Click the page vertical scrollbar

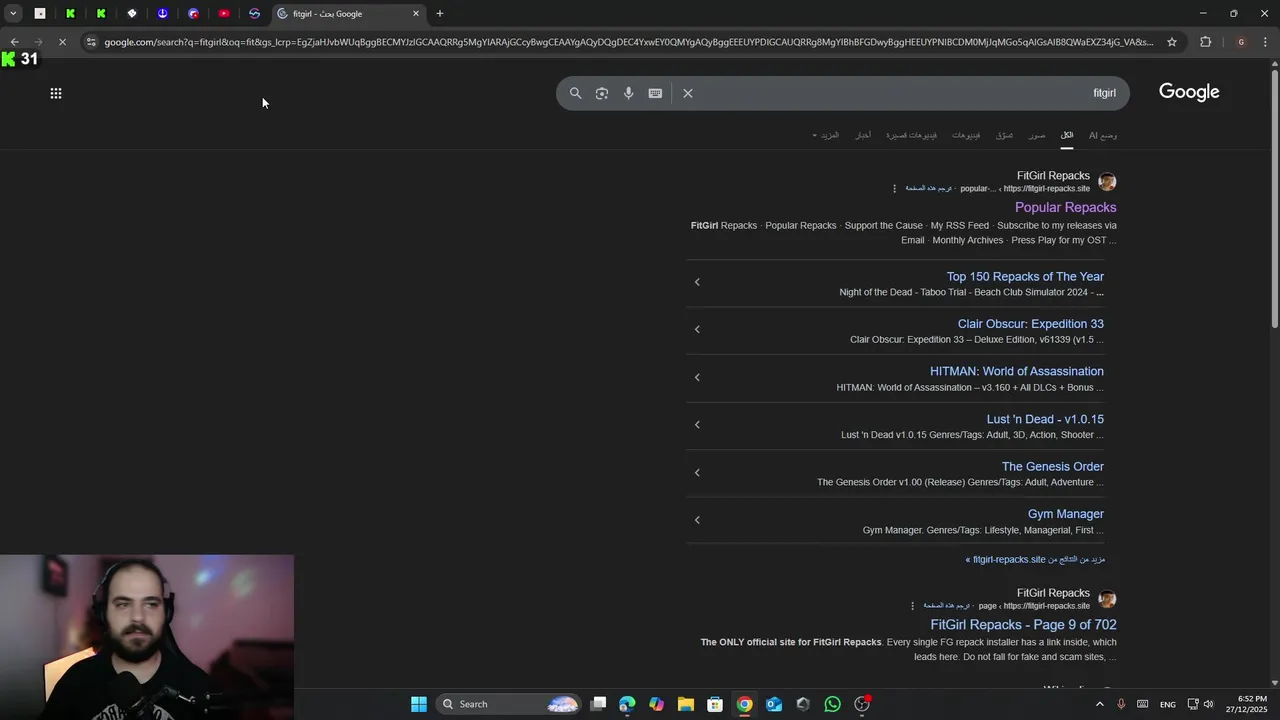click(x=1274, y=200)
